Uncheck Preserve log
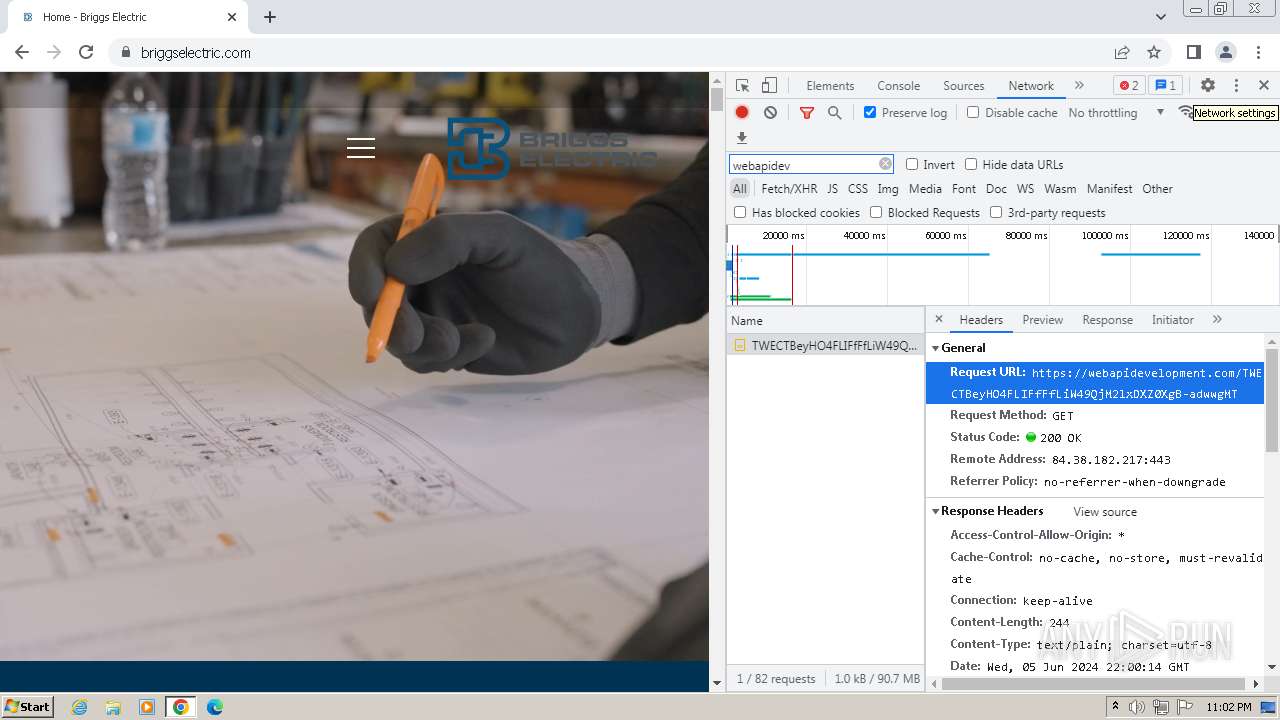Screen dimensions: 1280x720 coord(870,112)
